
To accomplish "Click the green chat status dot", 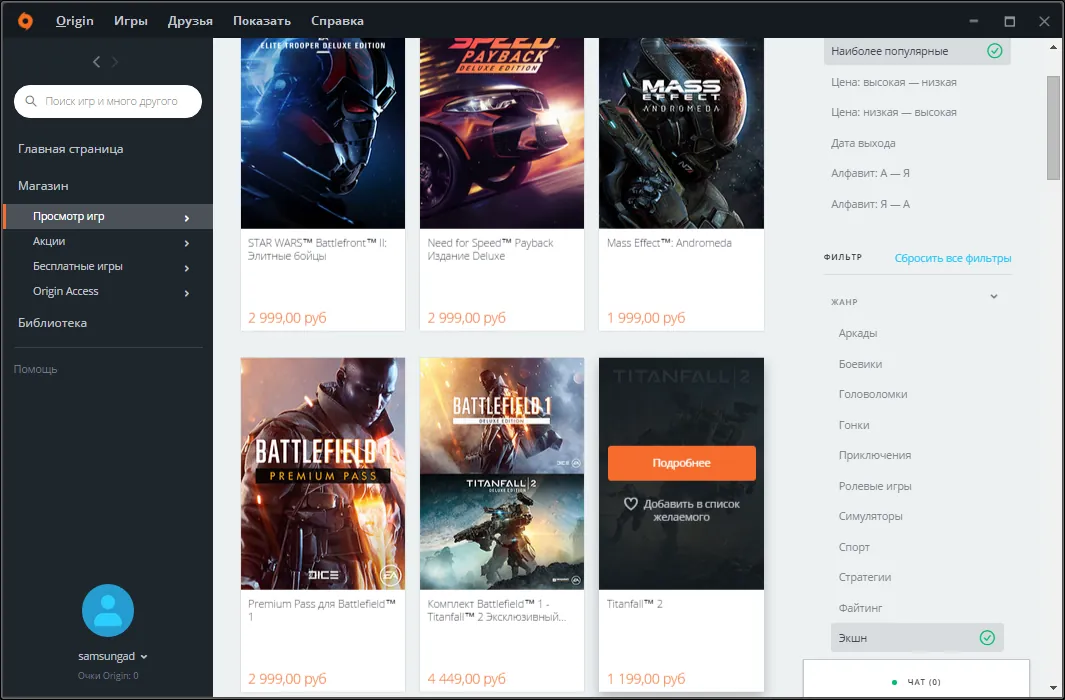I will [x=894, y=682].
